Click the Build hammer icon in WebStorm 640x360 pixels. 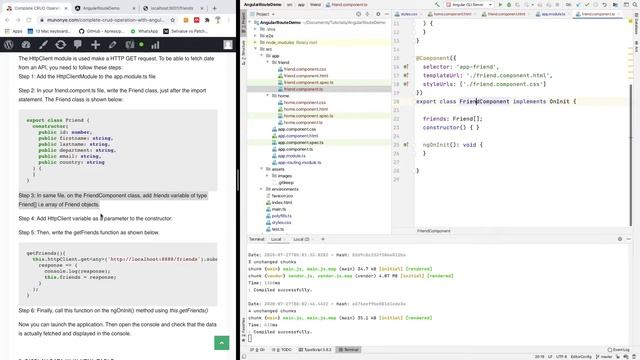(x=437, y=4)
